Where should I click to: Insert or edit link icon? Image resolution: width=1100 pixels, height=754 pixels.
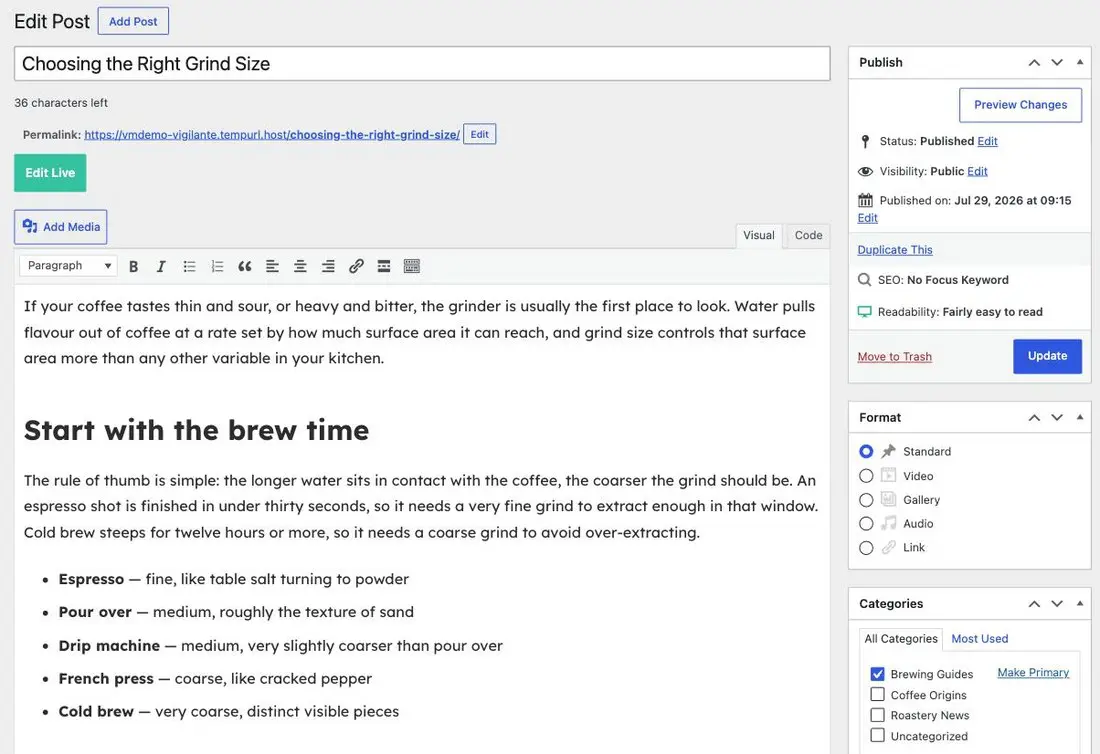coord(356,267)
